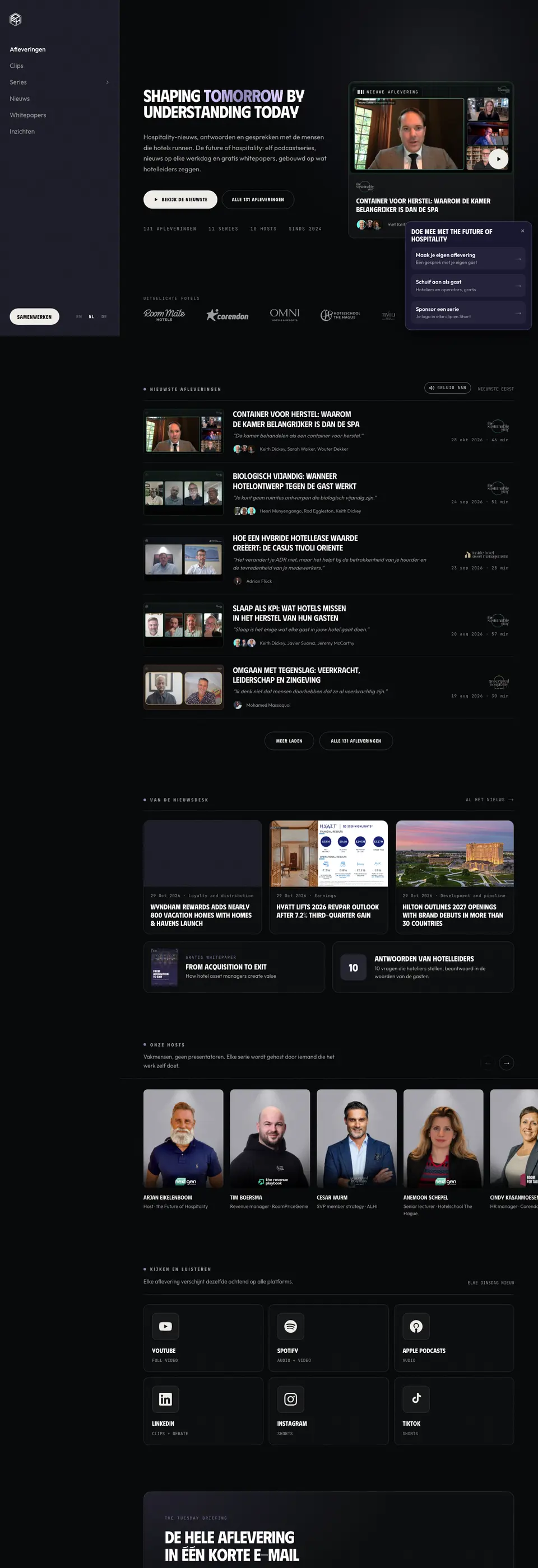This screenshot has width=538, height=1568.
Task: Switch the language to EN
Action: click(x=78, y=316)
